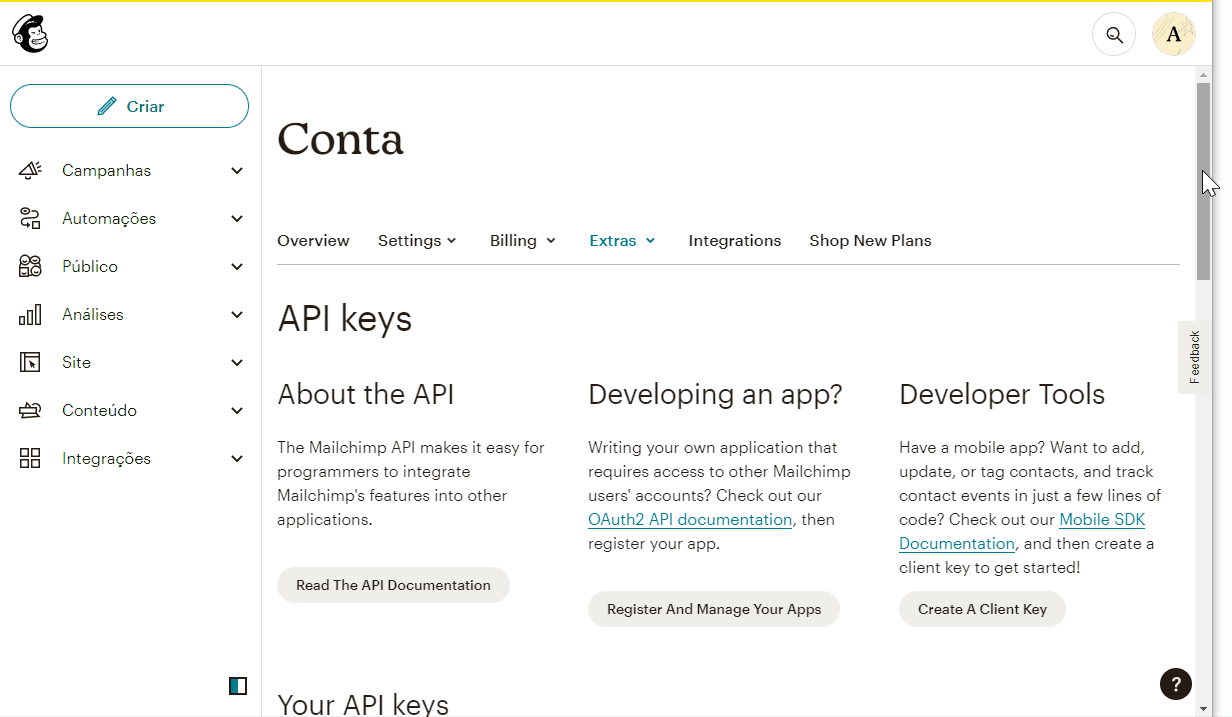
Task: Expand the Conteúdo chevron
Action: (237, 411)
